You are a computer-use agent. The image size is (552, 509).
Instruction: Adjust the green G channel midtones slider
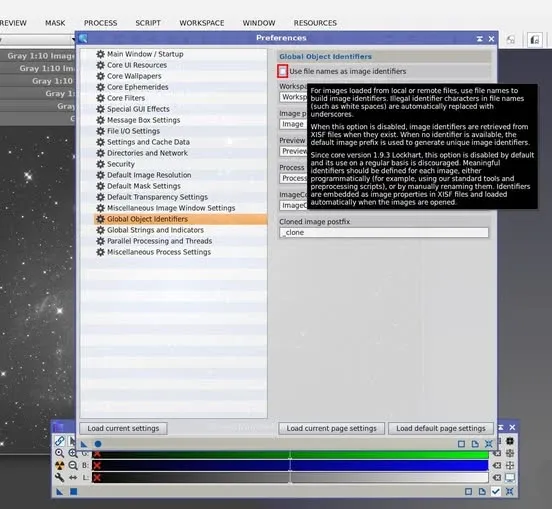coord(290,454)
